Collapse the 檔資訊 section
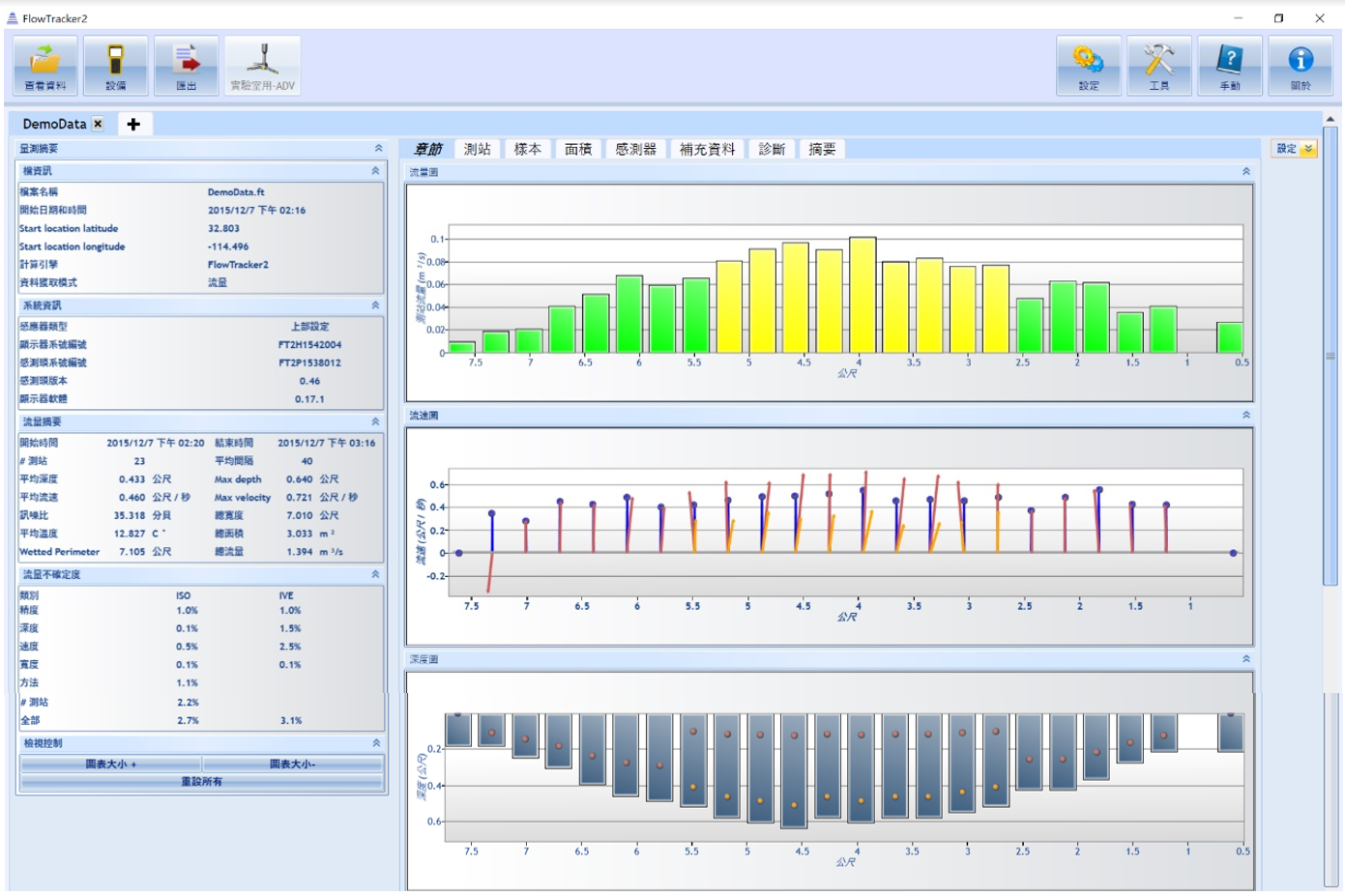 tap(375, 171)
